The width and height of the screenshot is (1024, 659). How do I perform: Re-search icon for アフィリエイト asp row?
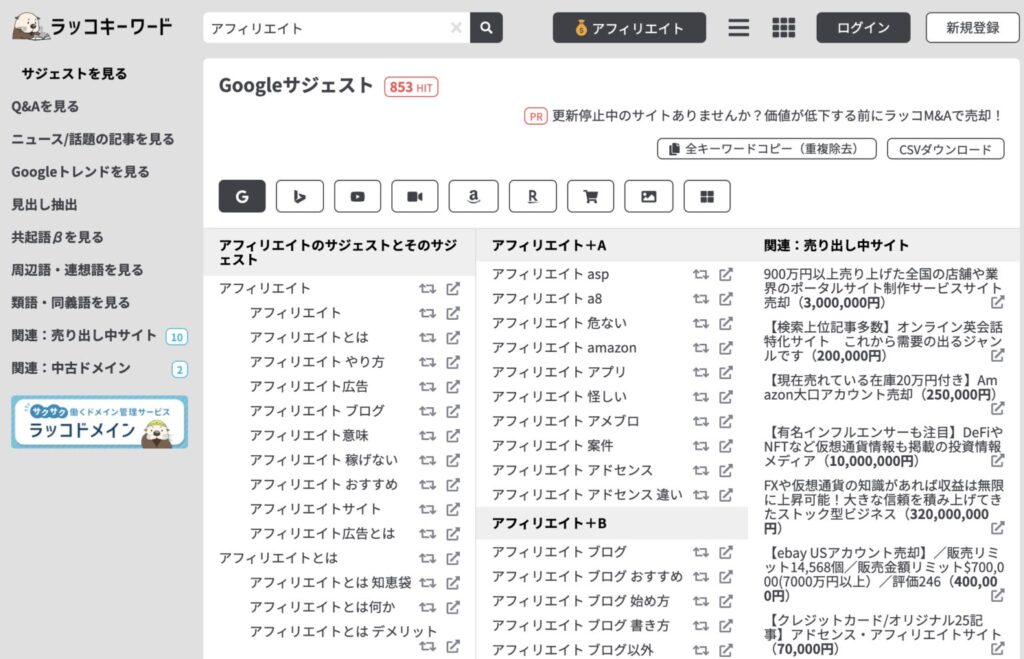(701, 274)
